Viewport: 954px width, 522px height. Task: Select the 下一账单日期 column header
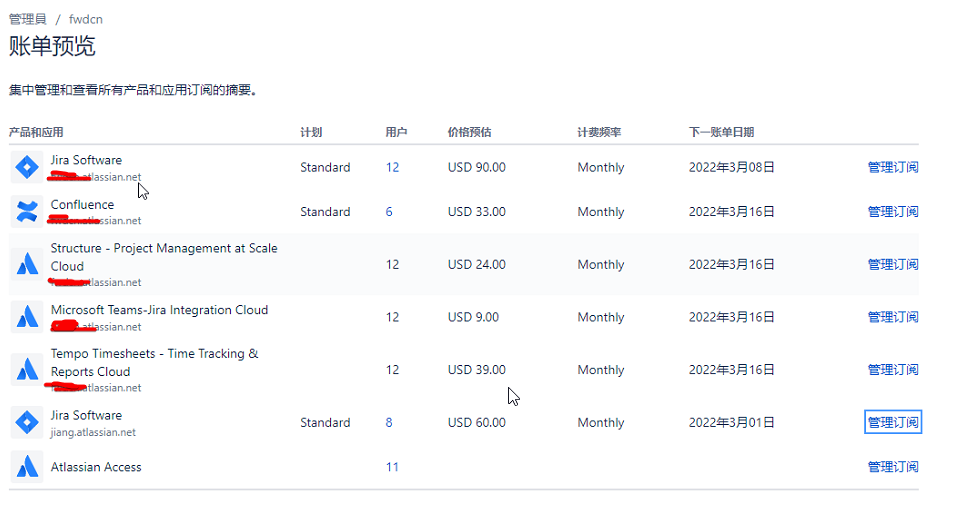[721, 132]
